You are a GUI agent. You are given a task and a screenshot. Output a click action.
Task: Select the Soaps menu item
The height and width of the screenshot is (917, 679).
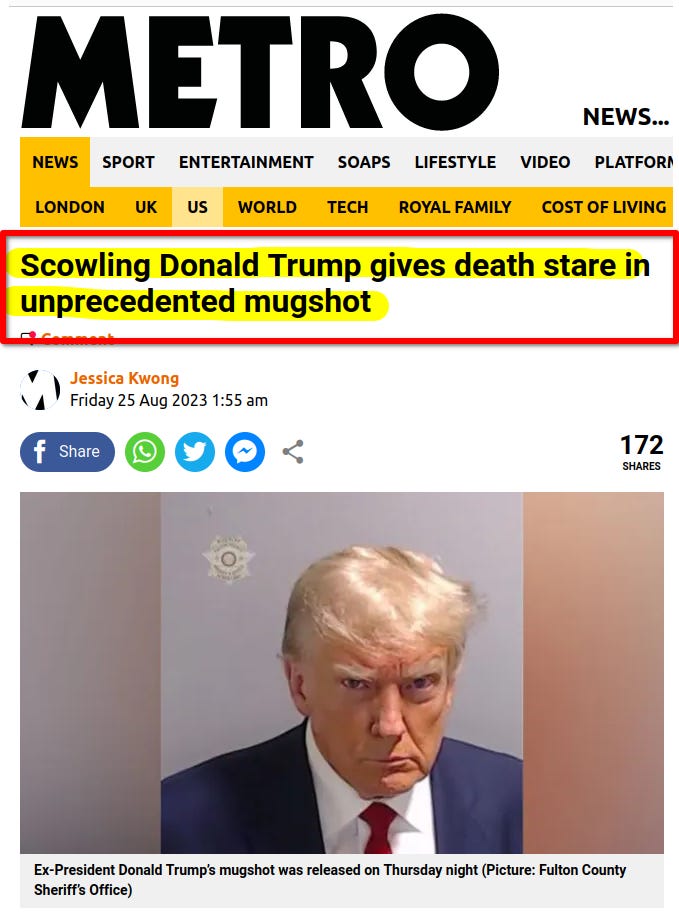tap(364, 162)
